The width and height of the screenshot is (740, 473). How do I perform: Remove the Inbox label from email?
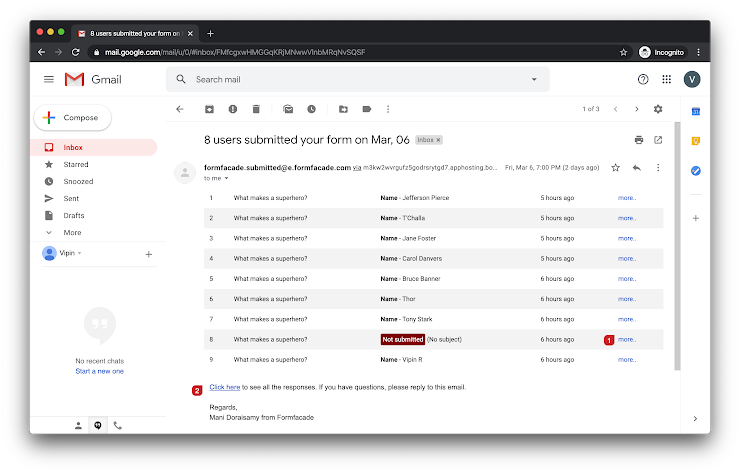(x=438, y=140)
